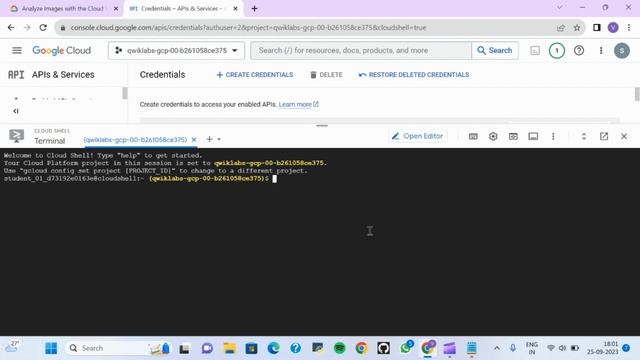
Task: Close the Cloud Shell panel
Action: click(x=624, y=136)
